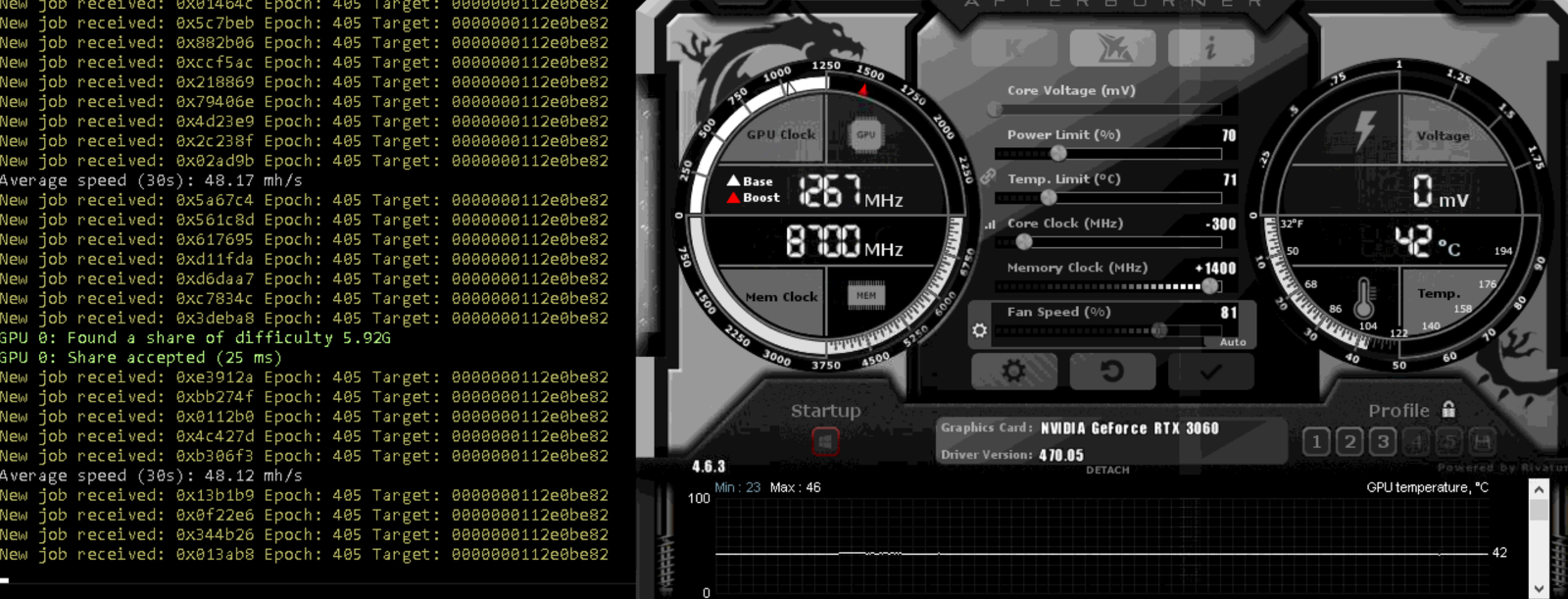
Task: Click the white Base marker legend
Action: [750, 181]
